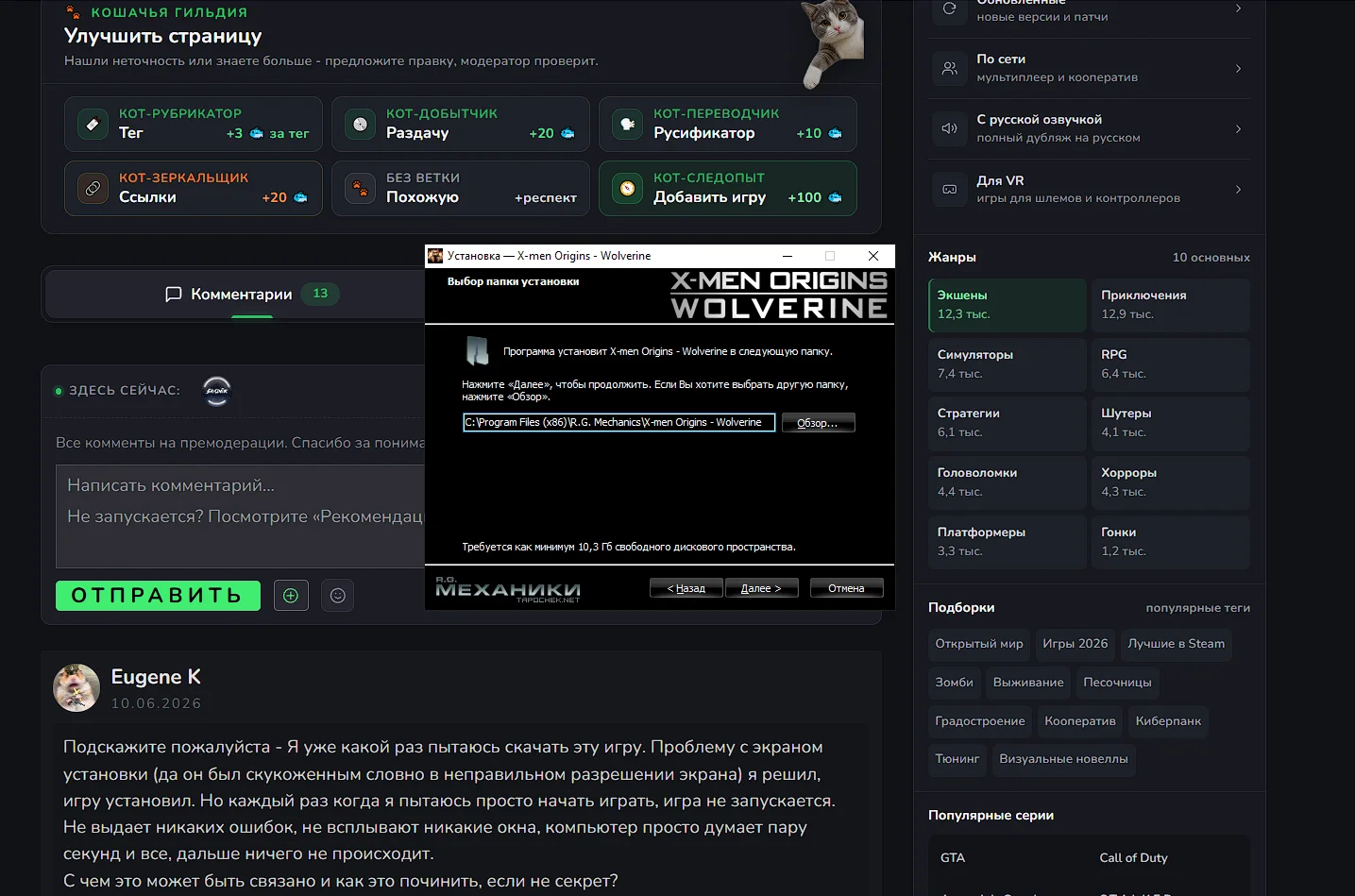Click the disc icon in Кот-добытчик card
Screen dimensions: 1355x896
[x=360, y=124]
